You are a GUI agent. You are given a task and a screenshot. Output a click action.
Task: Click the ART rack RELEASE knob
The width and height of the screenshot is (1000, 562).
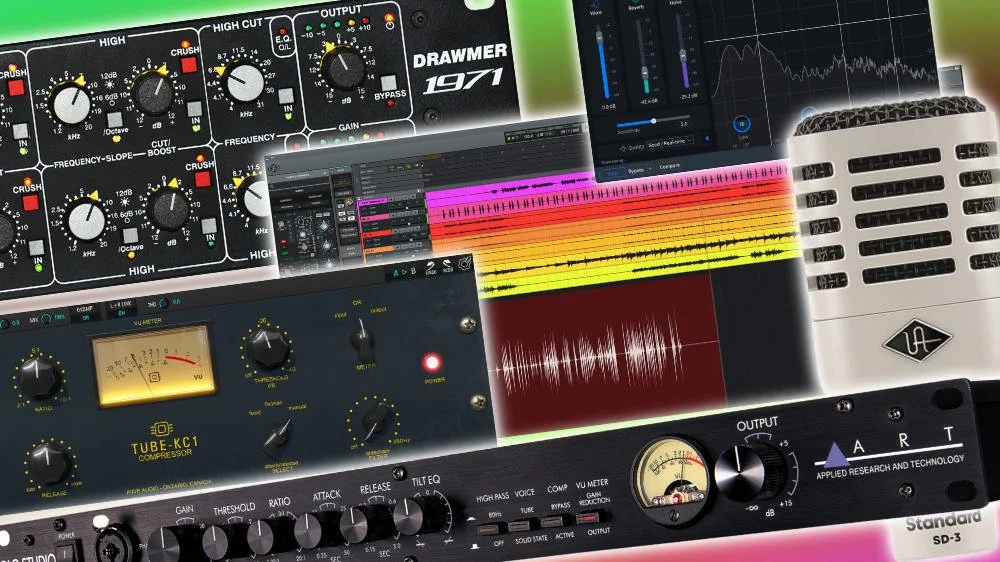pos(354,524)
